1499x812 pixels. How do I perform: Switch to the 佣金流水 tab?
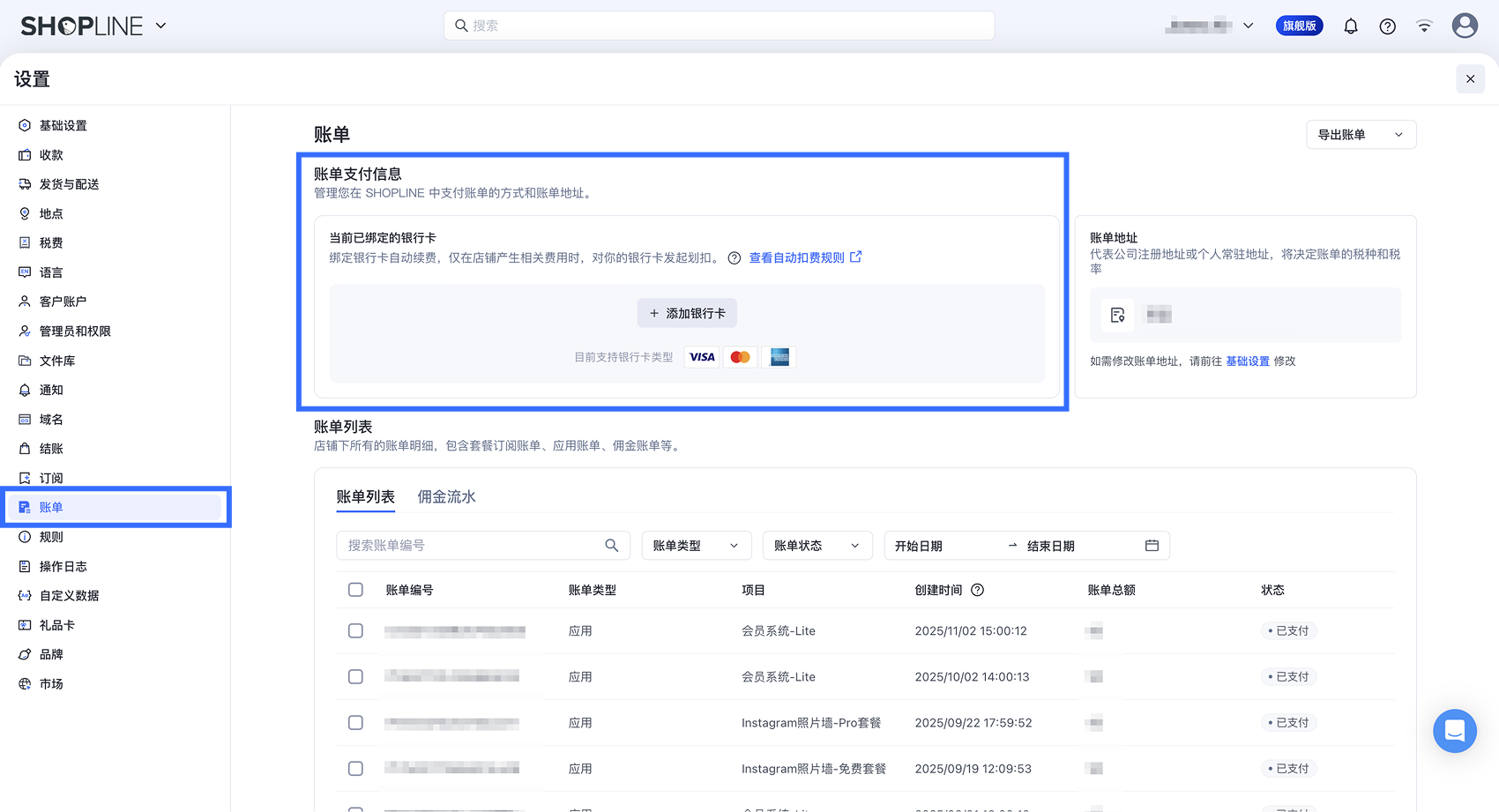pyautogui.click(x=446, y=496)
